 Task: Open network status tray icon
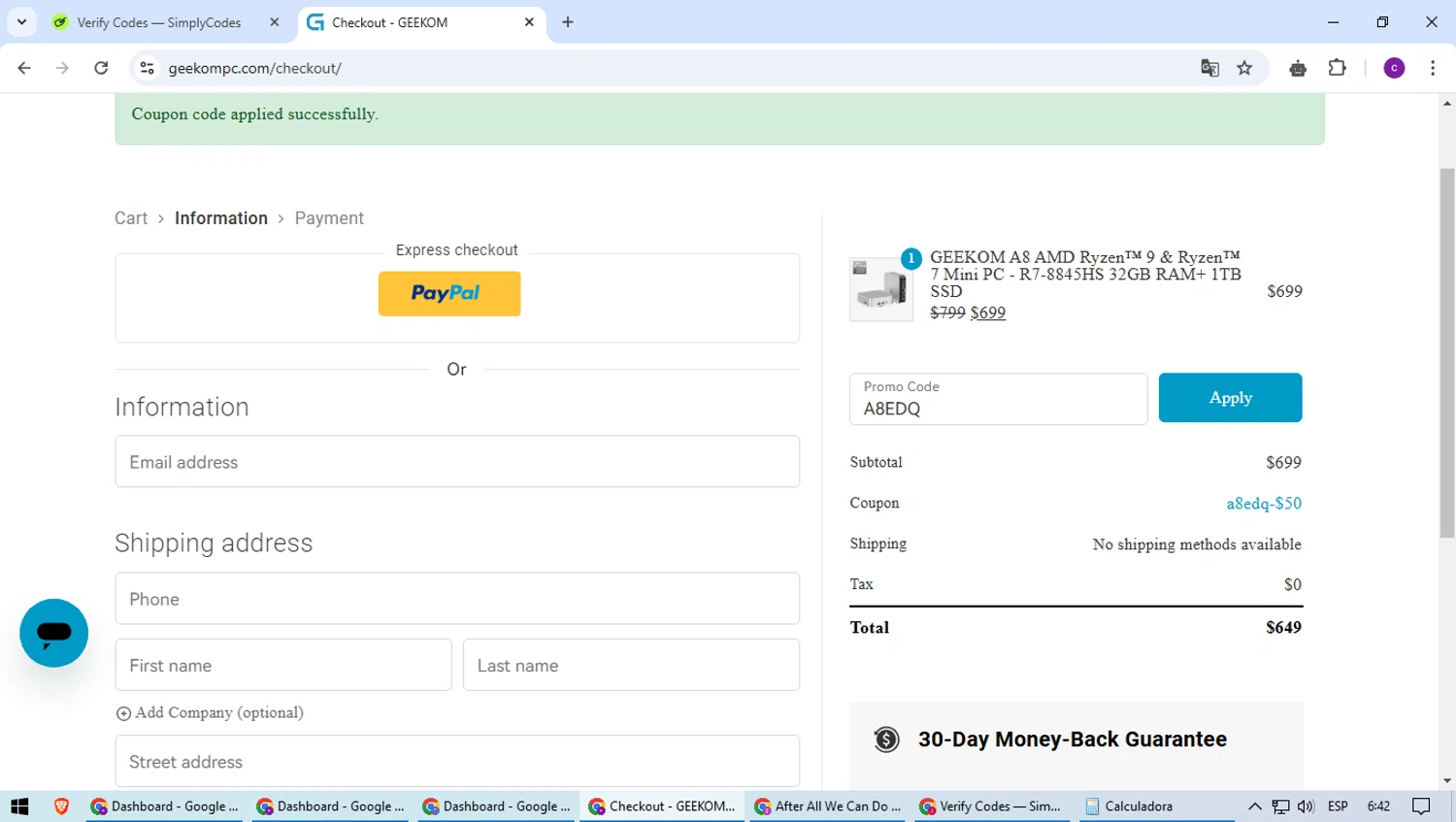click(x=1280, y=806)
